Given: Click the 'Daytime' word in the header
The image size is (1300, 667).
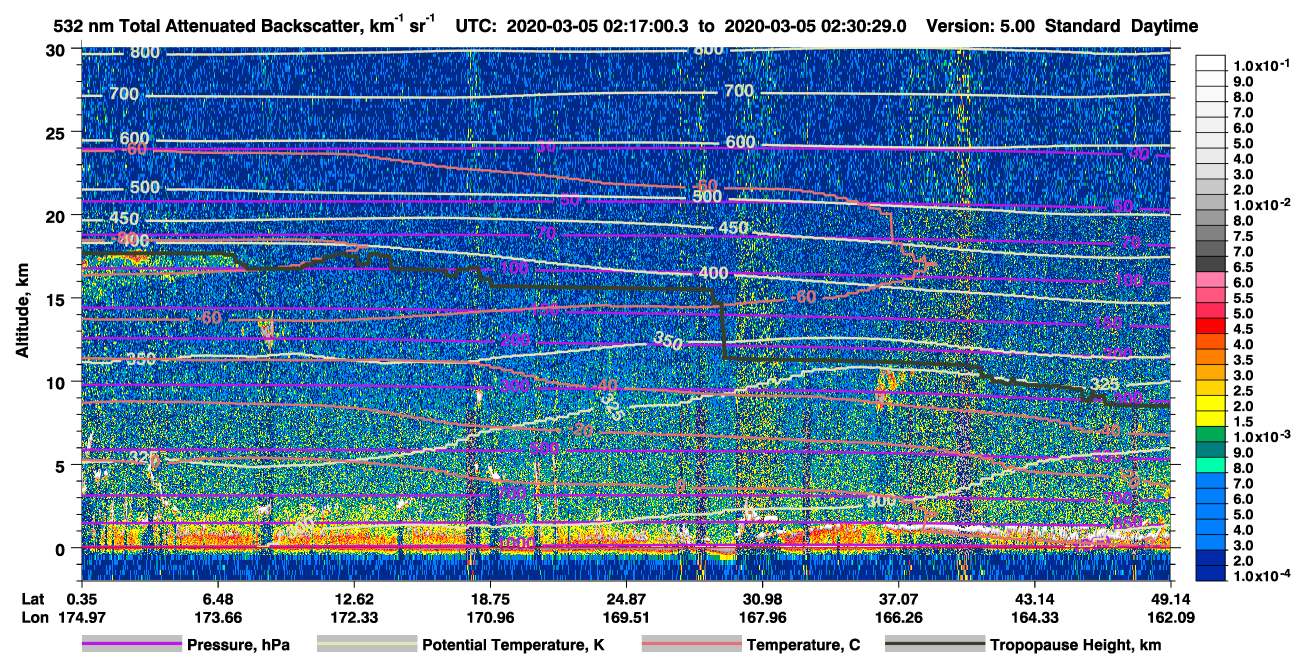Looking at the screenshot, I should pos(1164,25).
